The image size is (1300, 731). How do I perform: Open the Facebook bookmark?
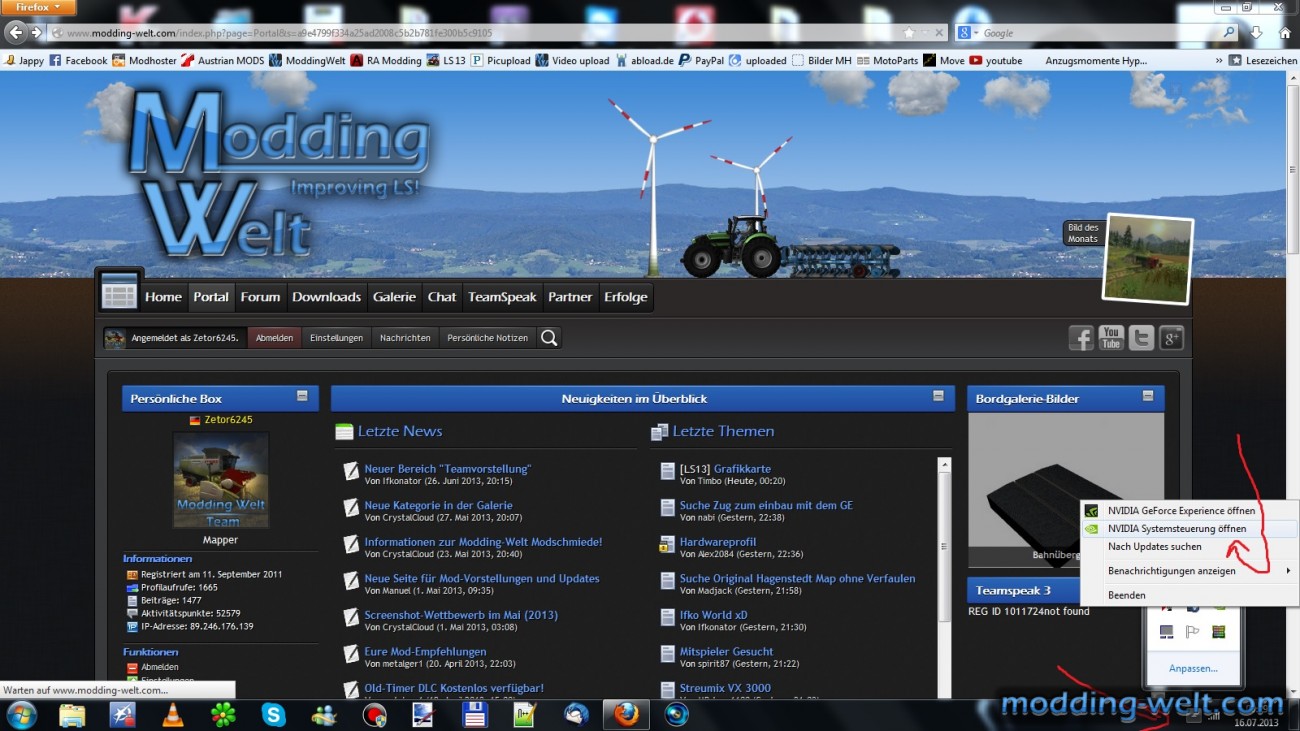(78, 61)
